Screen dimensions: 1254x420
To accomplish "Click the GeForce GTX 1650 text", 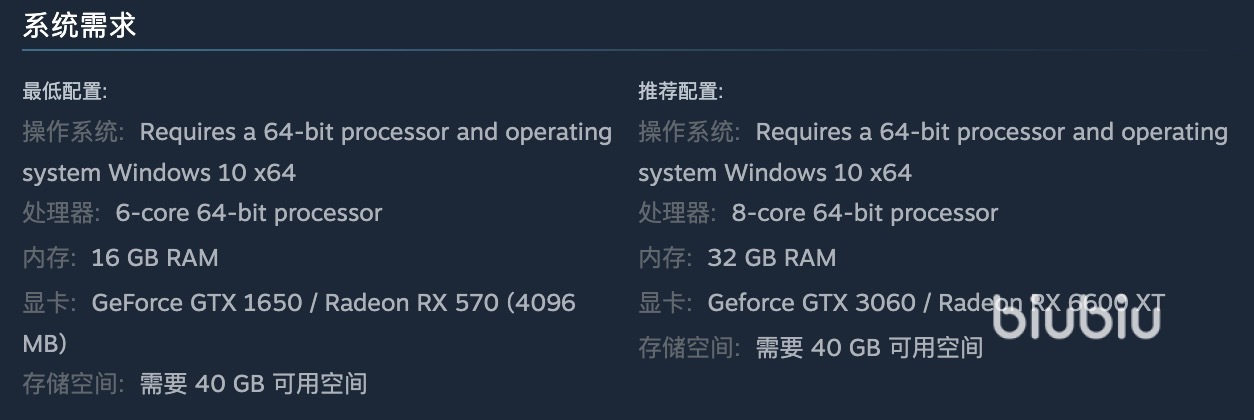I will pyautogui.click(x=197, y=302).
